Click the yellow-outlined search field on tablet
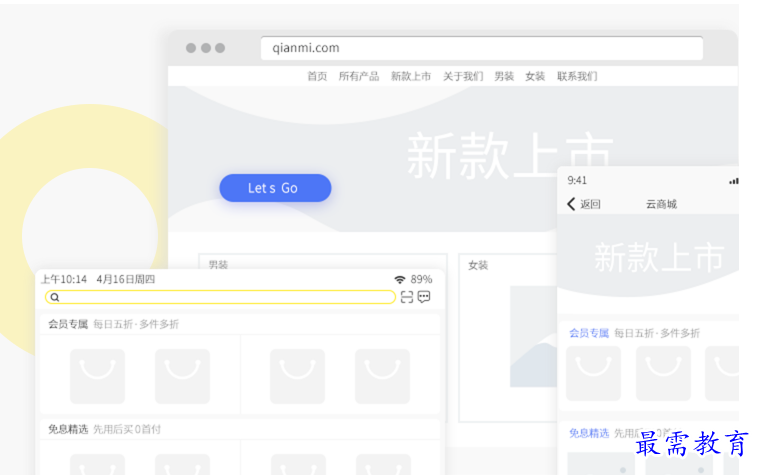The height and width of the screenshot is (475, 757). click(x=220, y=297)
